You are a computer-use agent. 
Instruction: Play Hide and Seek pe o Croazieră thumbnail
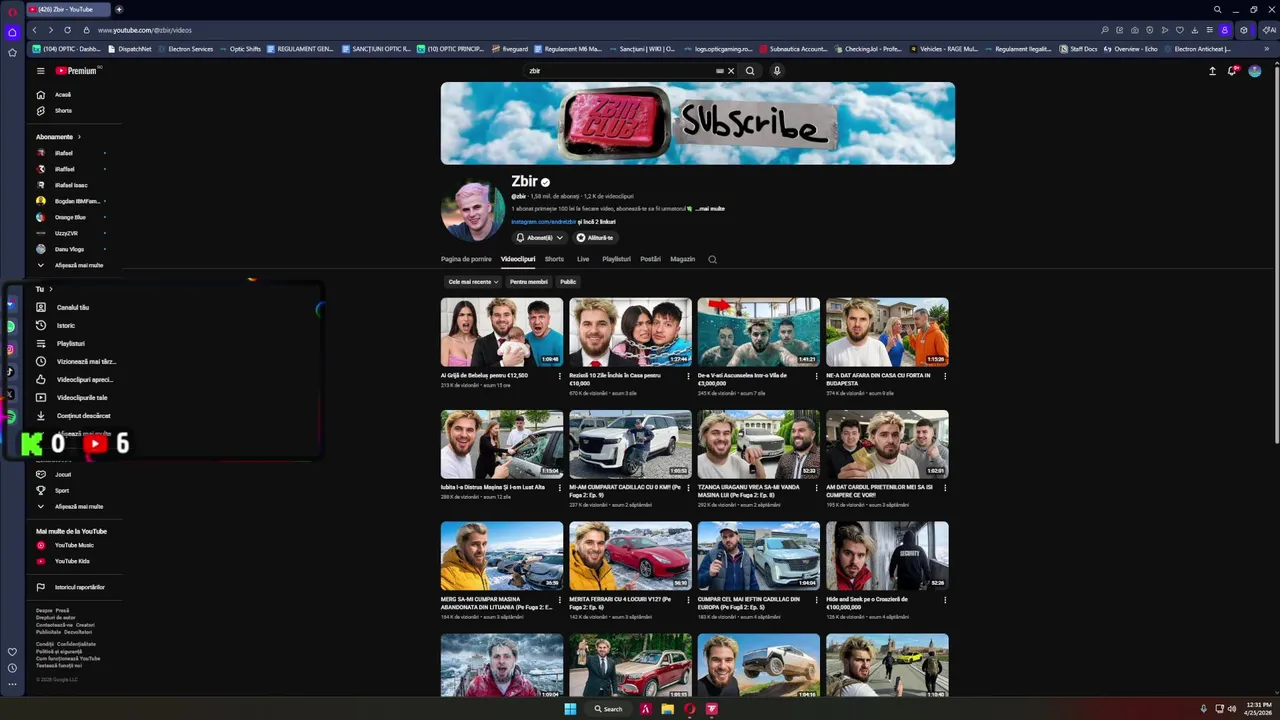(887, 556)
